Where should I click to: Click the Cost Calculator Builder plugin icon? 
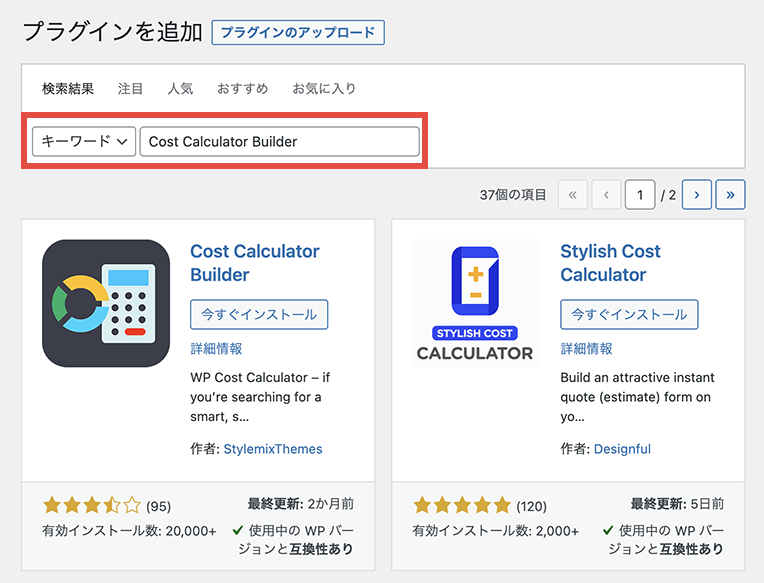[x=106, y=303]
